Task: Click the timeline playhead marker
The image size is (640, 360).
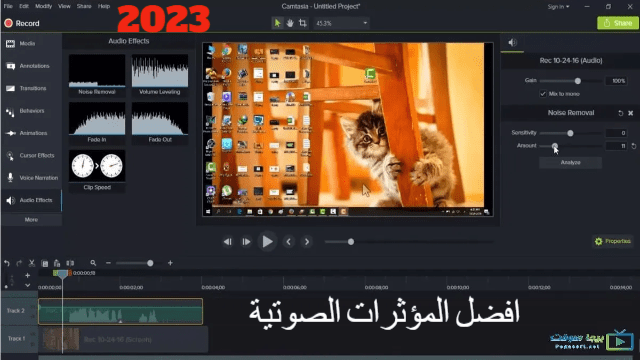Action: tap(62, 275)
